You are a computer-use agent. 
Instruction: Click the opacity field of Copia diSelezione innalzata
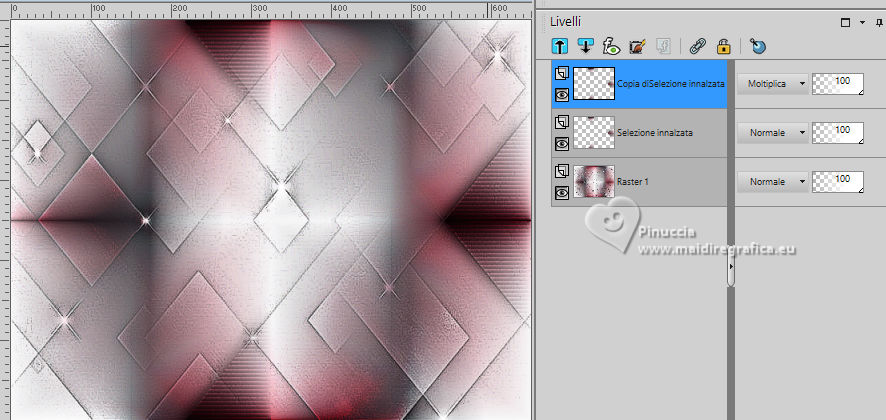tap(837, 84)
